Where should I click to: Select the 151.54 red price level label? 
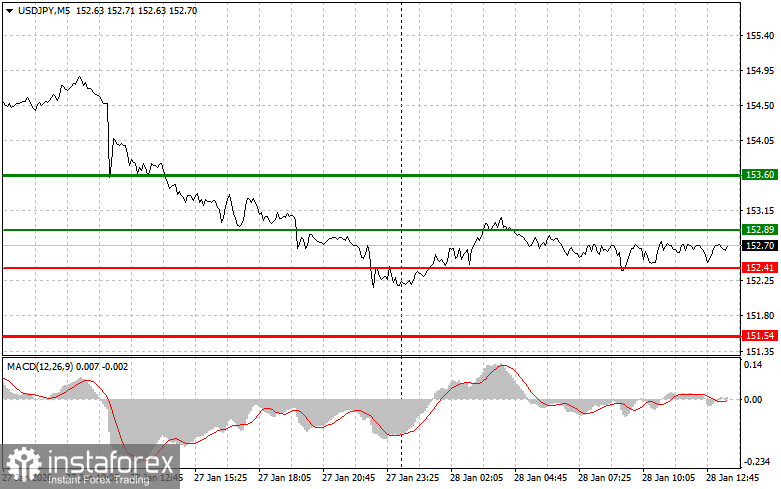click(760, 336)
